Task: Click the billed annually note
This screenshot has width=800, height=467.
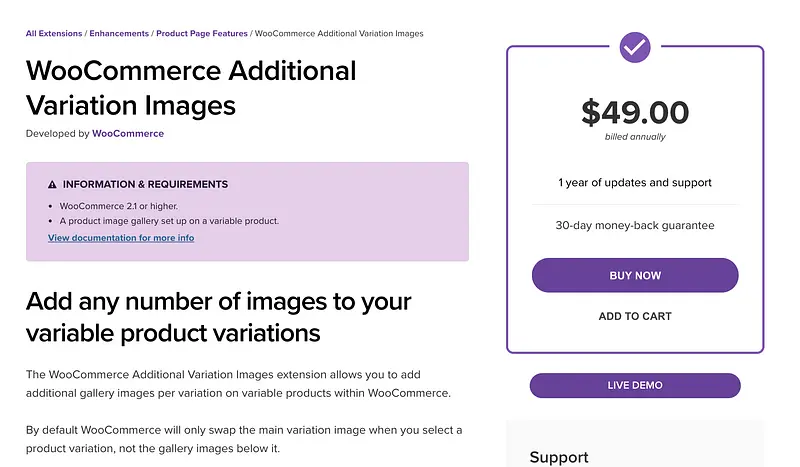Action: (x=635, y=137)
